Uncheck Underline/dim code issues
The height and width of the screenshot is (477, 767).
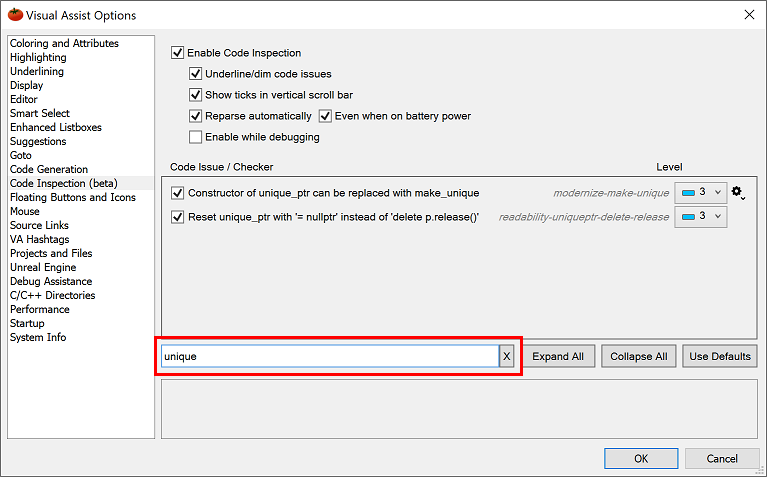tap(196, 74)
